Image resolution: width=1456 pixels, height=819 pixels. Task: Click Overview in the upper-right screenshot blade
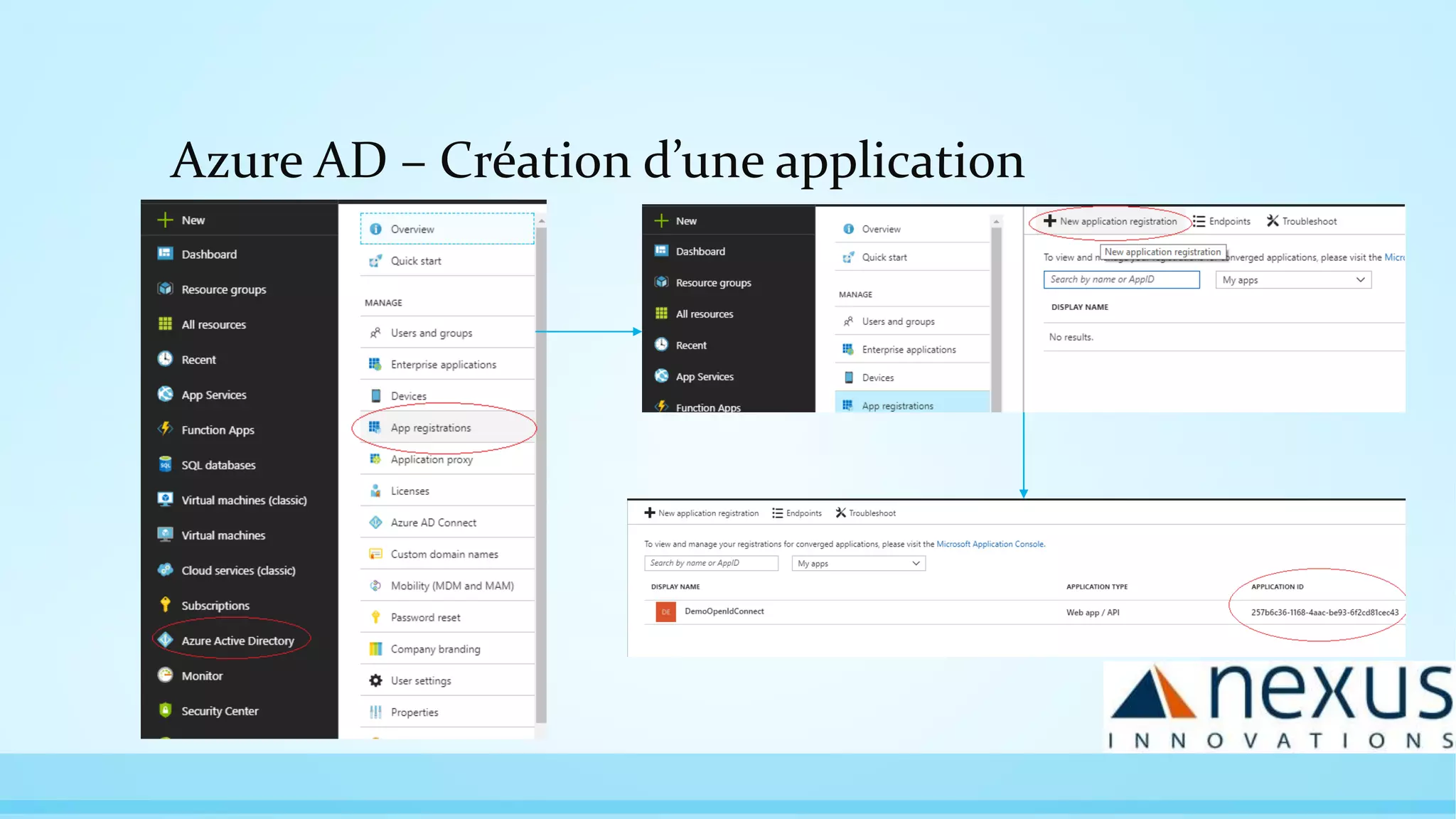tap(881, 229)
